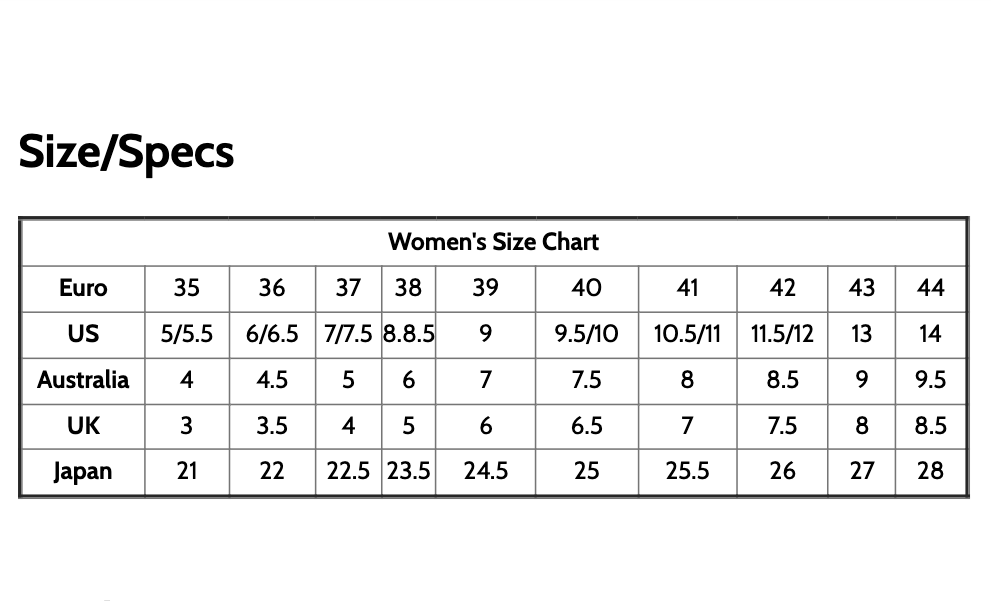Select the Japan row label

83,471
